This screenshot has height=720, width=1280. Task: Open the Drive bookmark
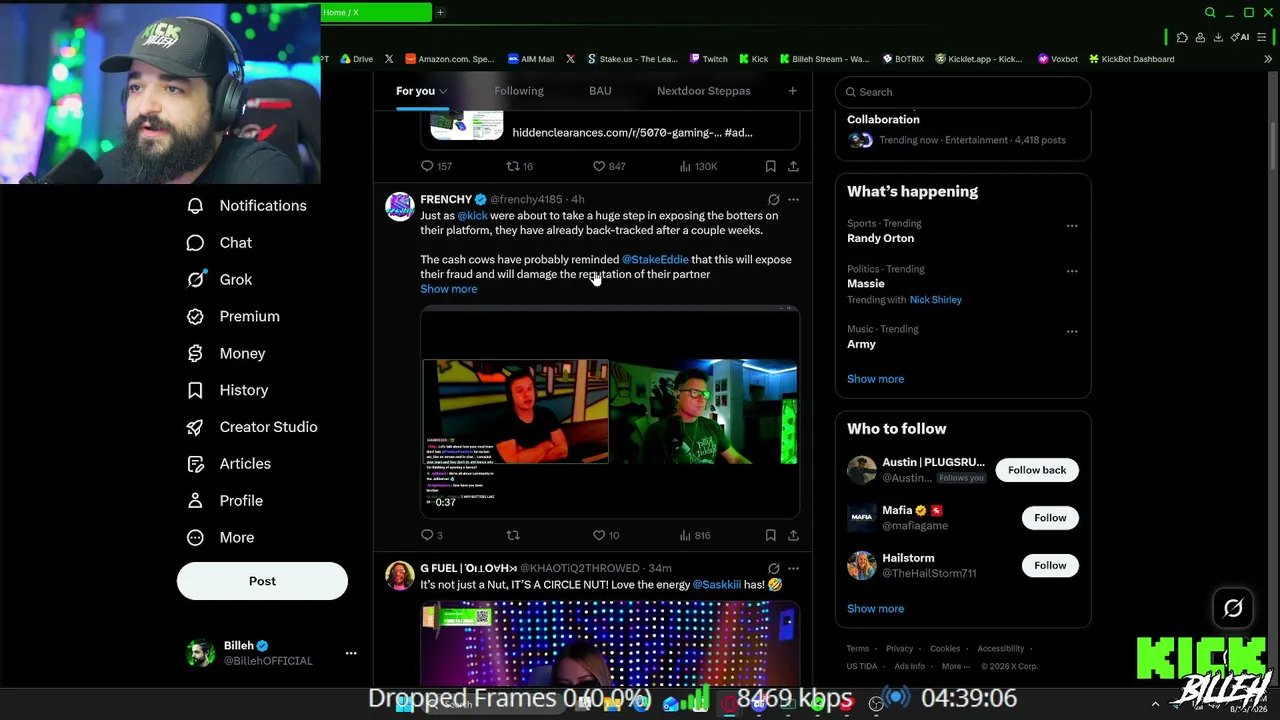tap(356, 59)
